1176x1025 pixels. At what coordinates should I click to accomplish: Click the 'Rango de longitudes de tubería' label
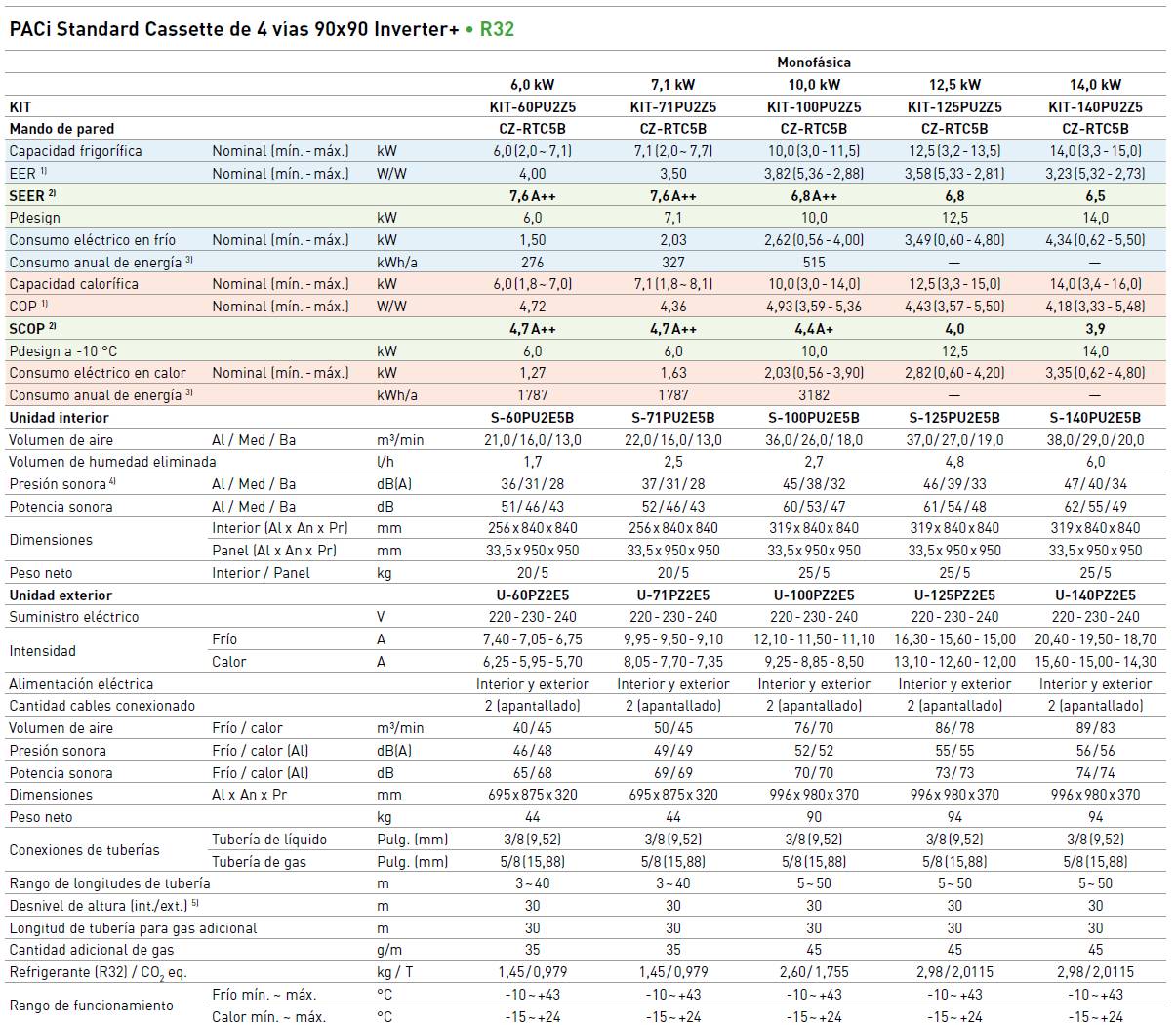point(109,883)
